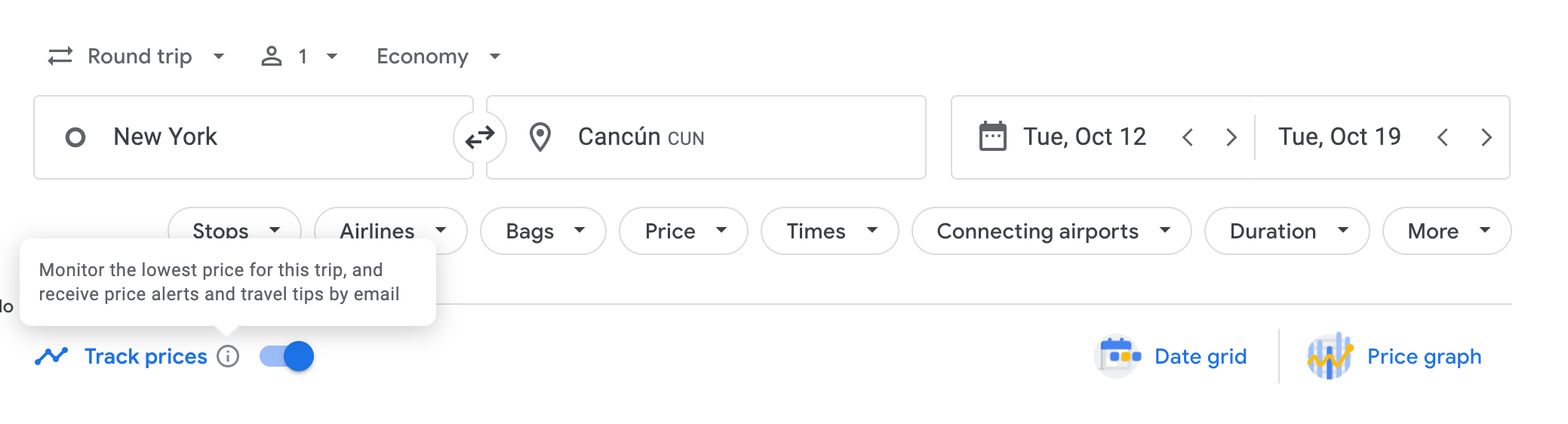Open the Price graph view
Viewport: 1568px width, 424px height.
point(1396,356)
